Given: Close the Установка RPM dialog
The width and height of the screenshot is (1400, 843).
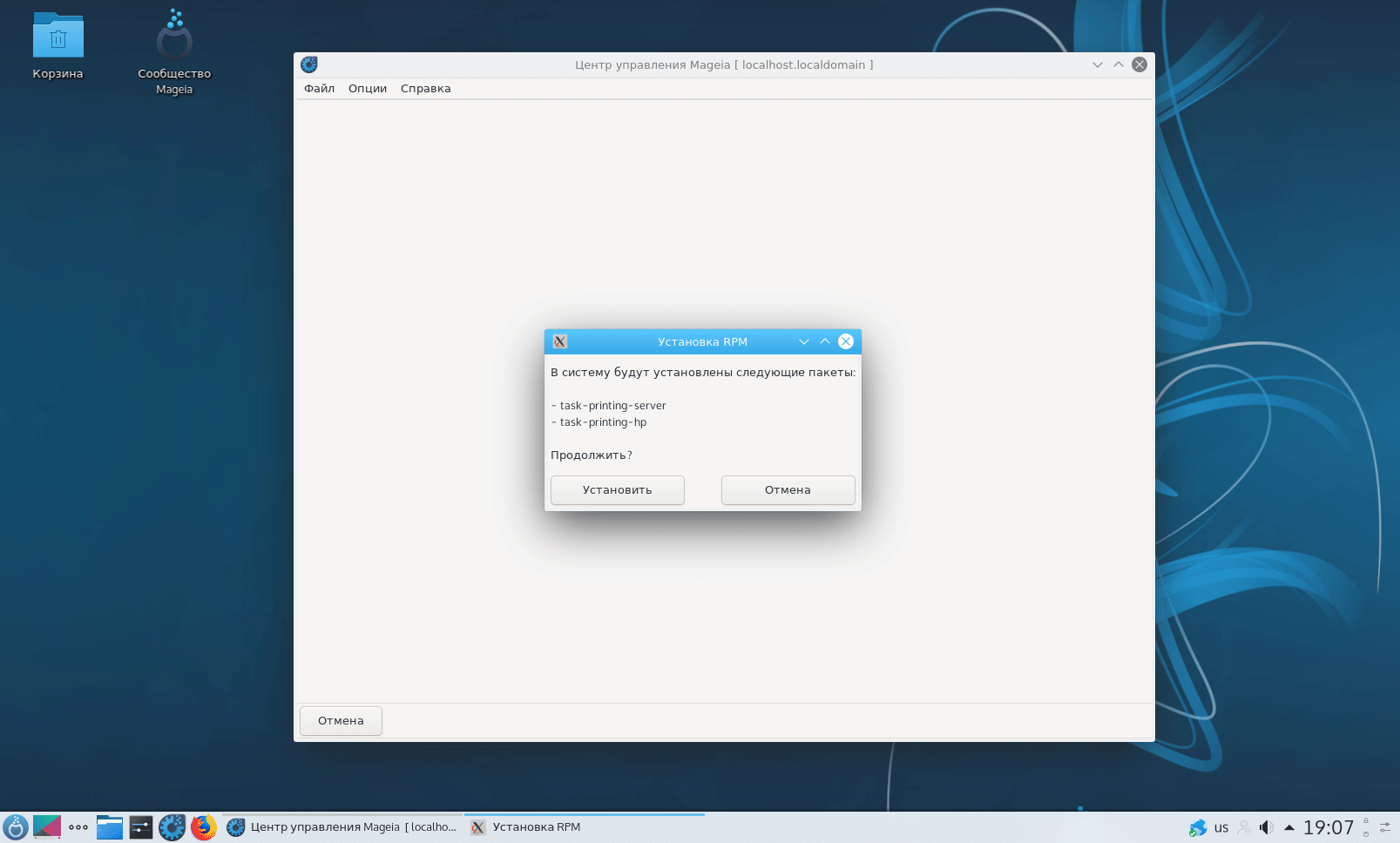Looking at the screenshot, I should tap(846, 341).
